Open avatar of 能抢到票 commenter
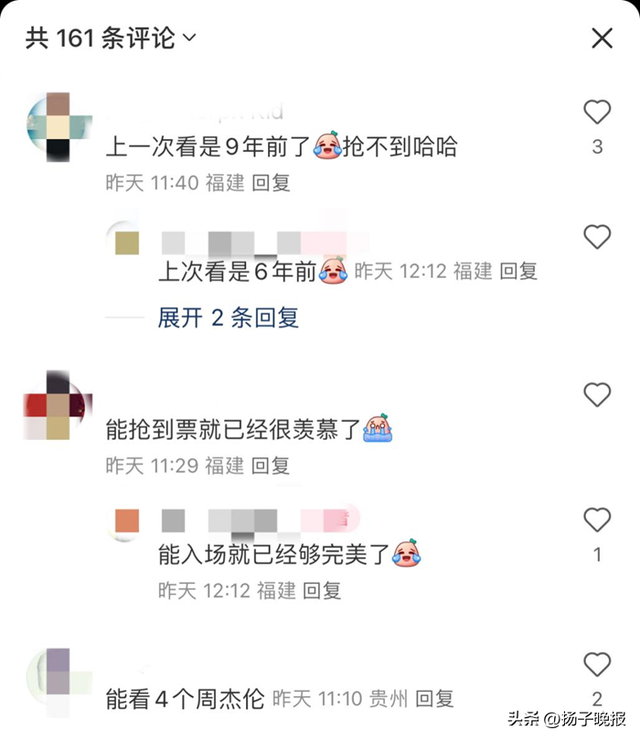640x741 pixels. coord(58,405)
